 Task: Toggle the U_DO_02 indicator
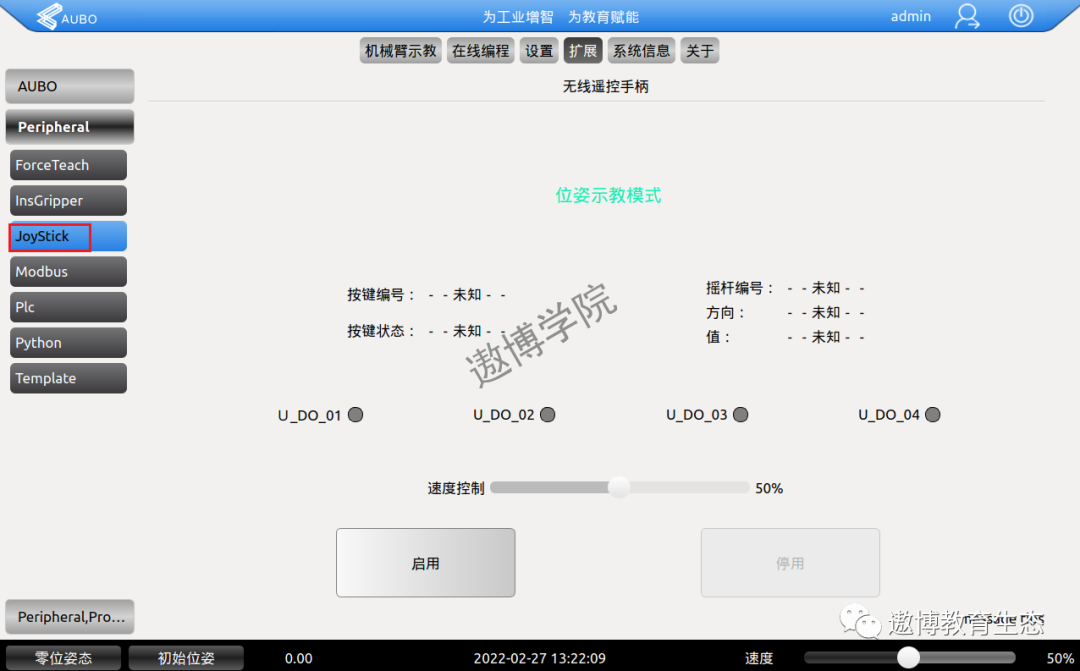(548, 415)
